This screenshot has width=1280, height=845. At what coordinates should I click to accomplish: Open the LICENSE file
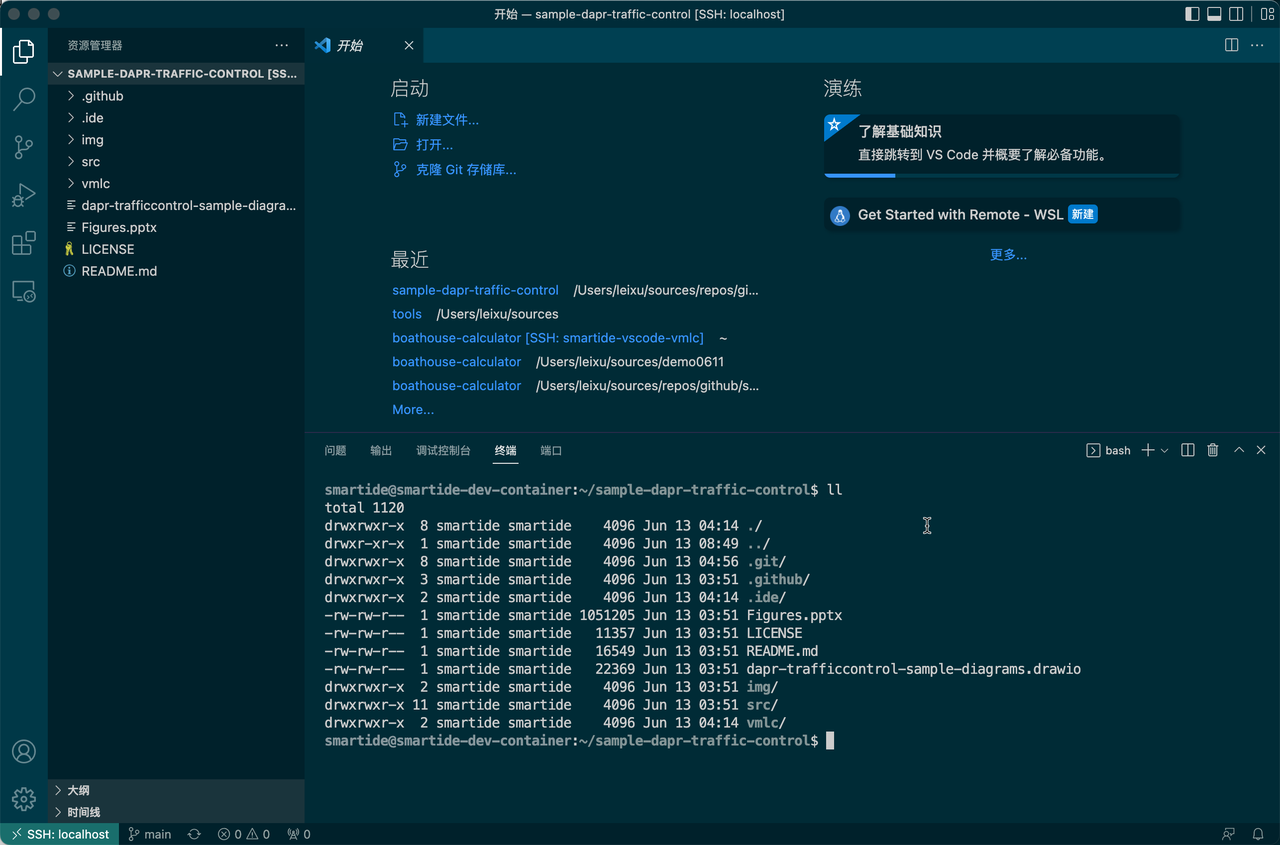tap(176, 250)
